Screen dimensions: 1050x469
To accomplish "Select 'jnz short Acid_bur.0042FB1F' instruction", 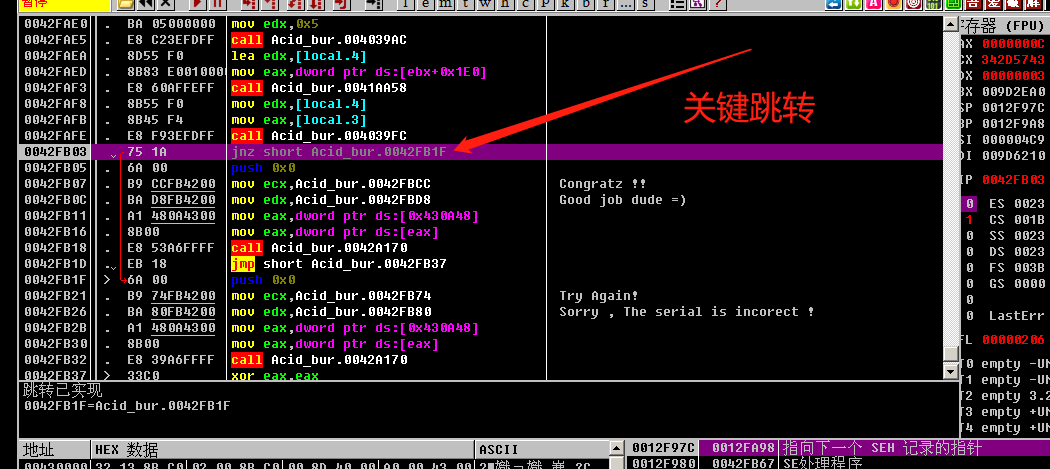I will click(x=339, y=152).
